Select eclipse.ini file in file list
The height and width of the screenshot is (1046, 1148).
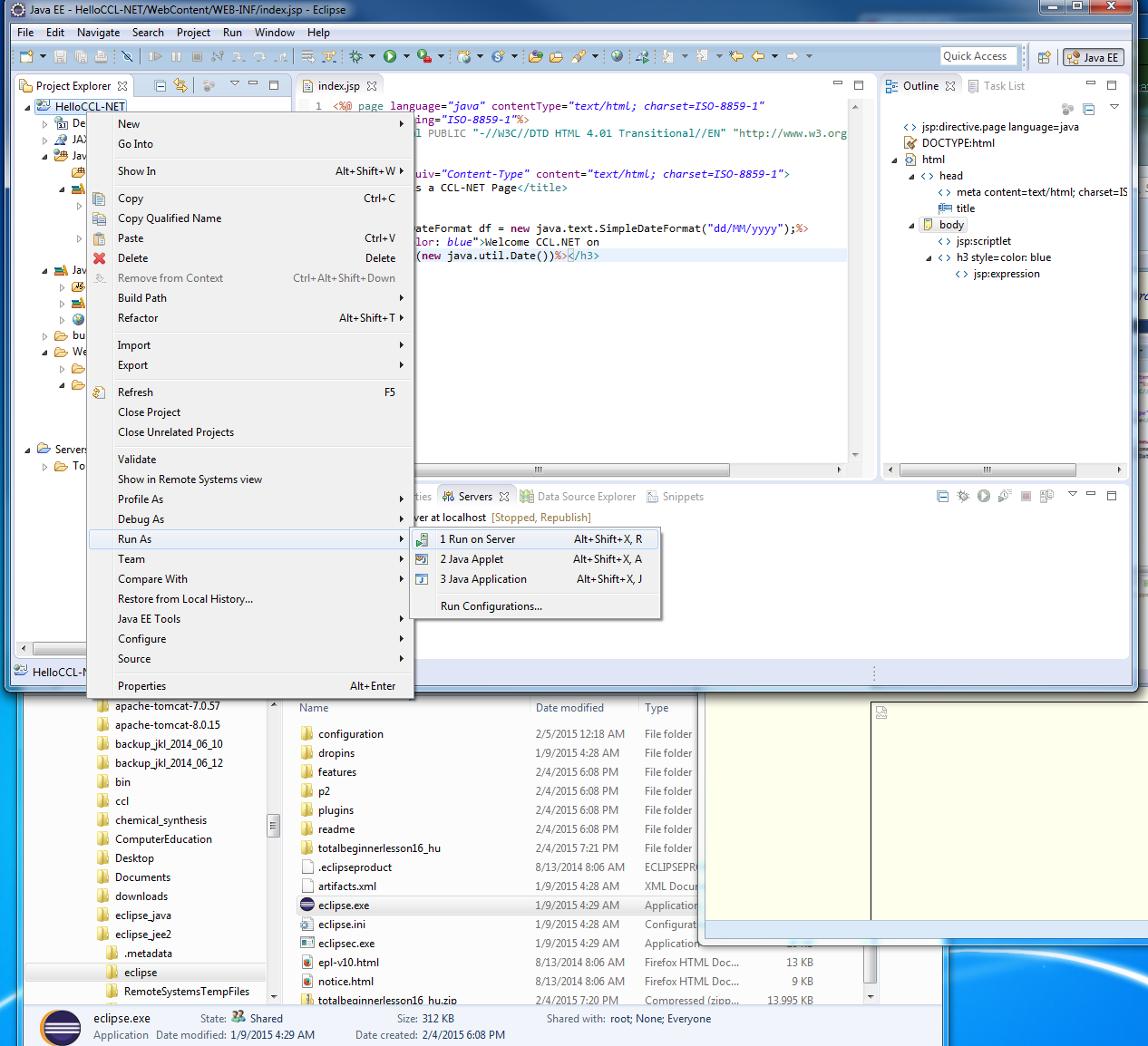tap(341, 925)
